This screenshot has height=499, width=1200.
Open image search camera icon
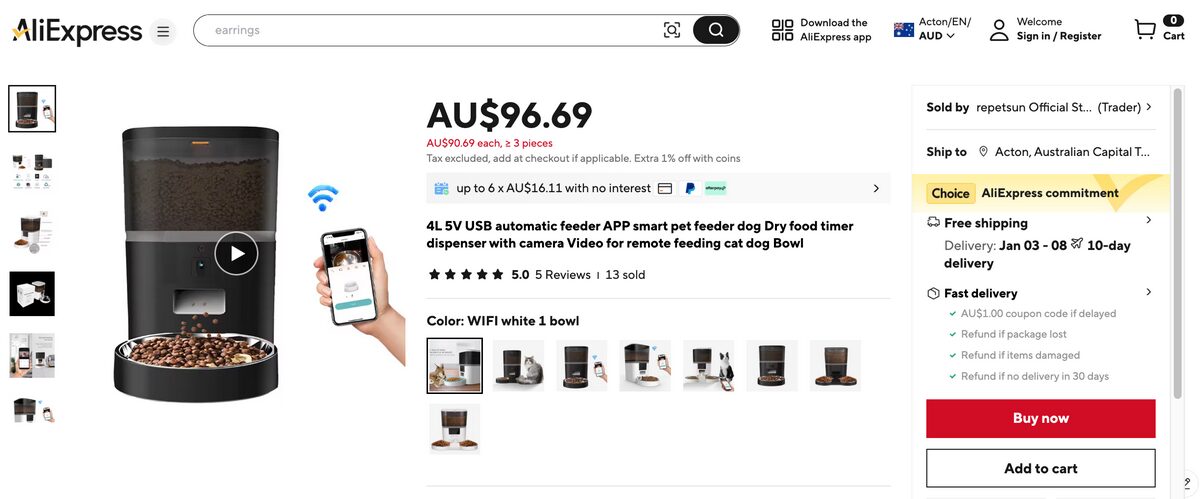(672, 30)
